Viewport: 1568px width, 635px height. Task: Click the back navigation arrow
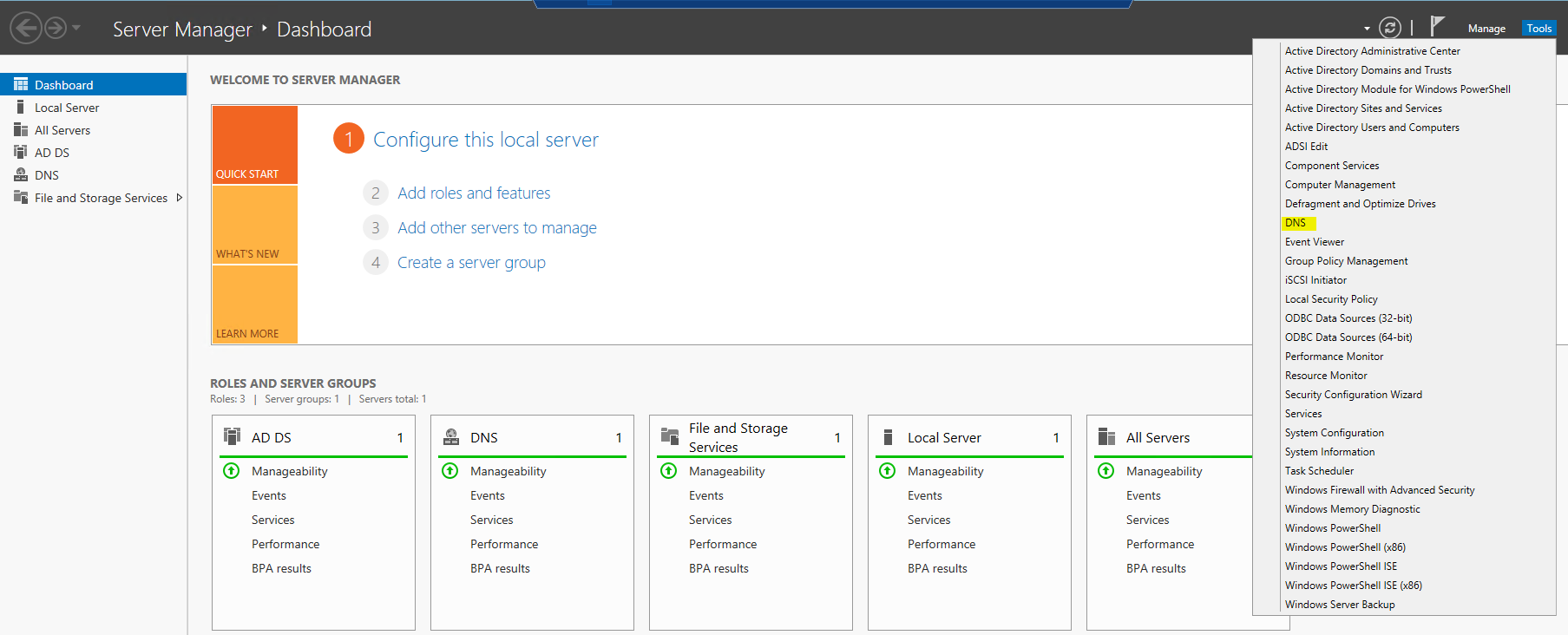pyautogui.click(x=26, y=28)
